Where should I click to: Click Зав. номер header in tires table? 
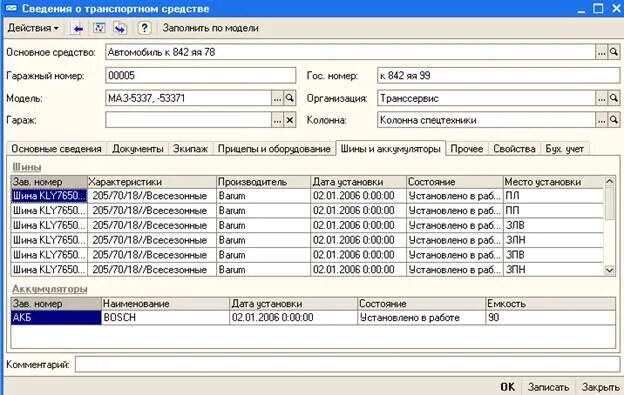click(49, 182)
